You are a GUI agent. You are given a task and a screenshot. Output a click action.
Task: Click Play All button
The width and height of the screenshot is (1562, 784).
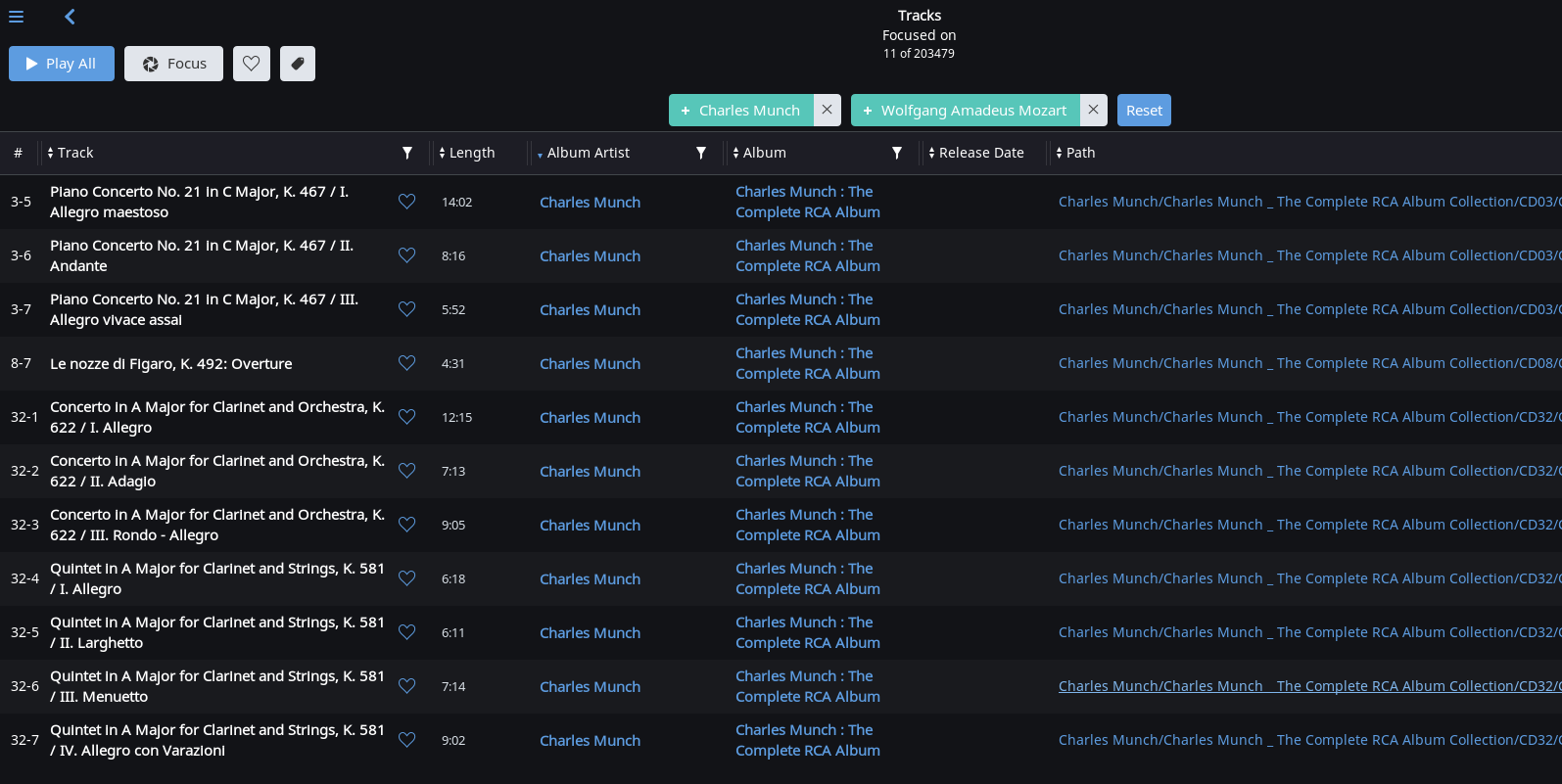point(62,64)
